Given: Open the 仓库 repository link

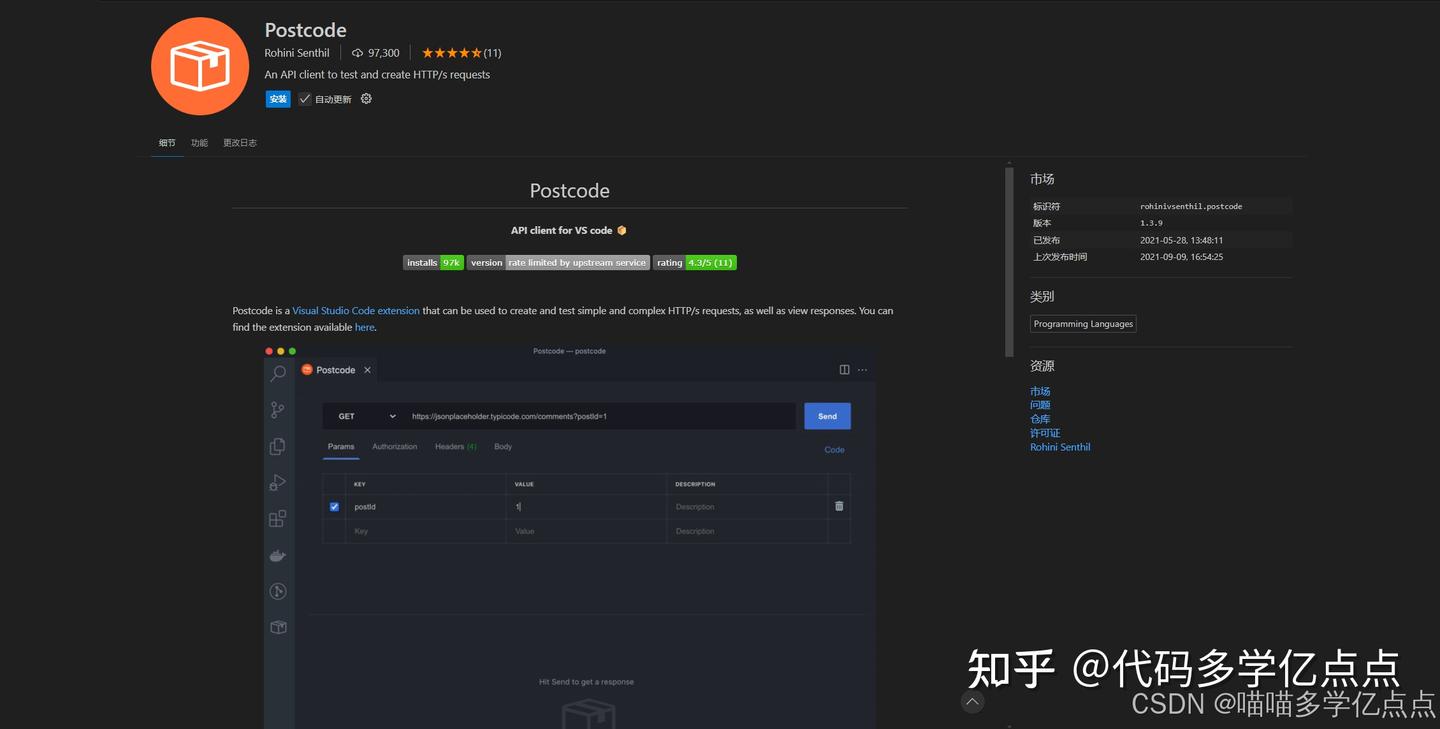Looking at the screenshot, I should (1040, 419).
